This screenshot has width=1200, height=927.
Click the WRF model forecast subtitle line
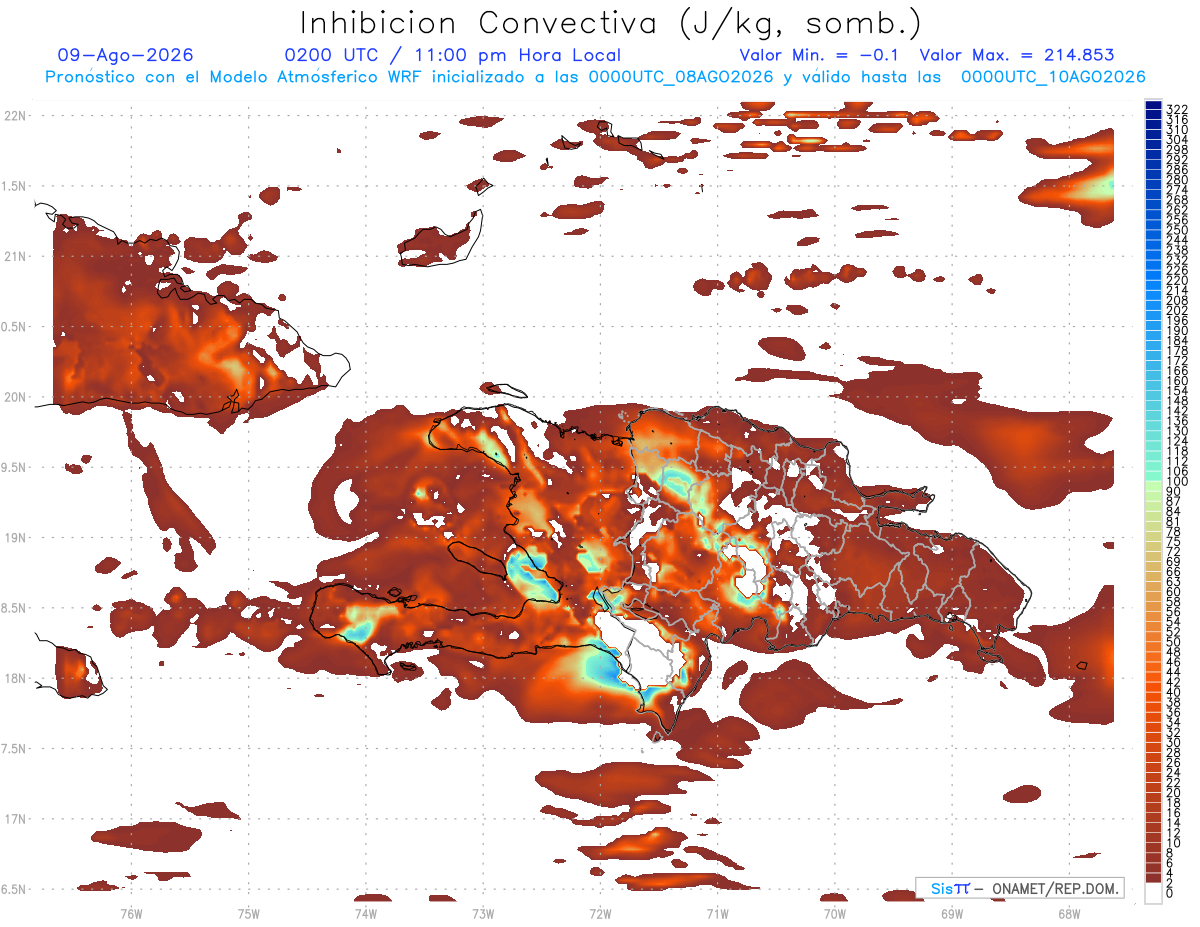(x=595, y=76)
